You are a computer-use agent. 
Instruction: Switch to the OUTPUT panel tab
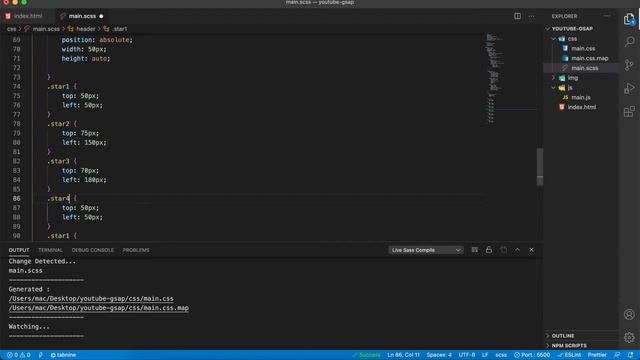tap(19, 250)
